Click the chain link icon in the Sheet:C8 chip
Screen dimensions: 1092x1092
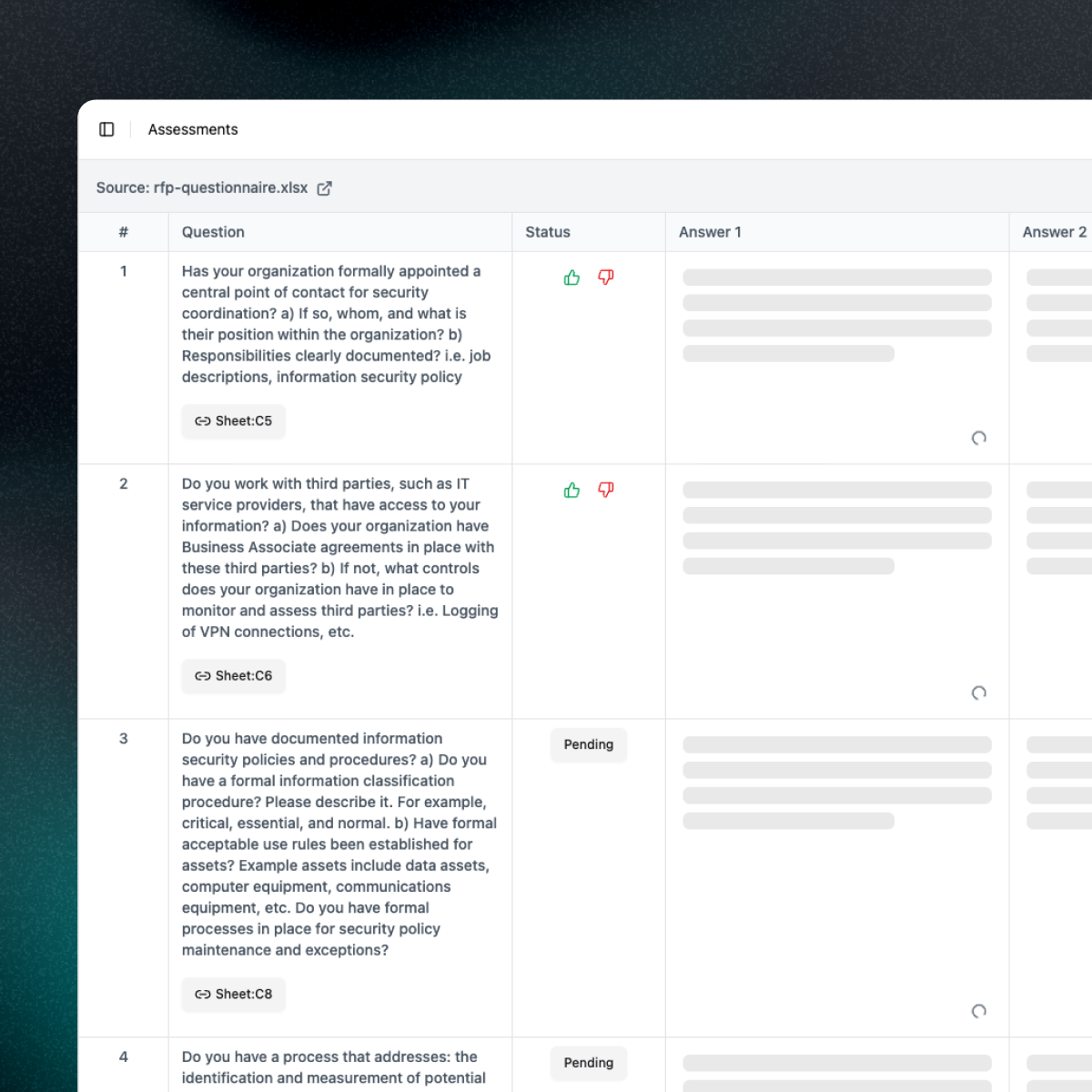click(202, 995)
